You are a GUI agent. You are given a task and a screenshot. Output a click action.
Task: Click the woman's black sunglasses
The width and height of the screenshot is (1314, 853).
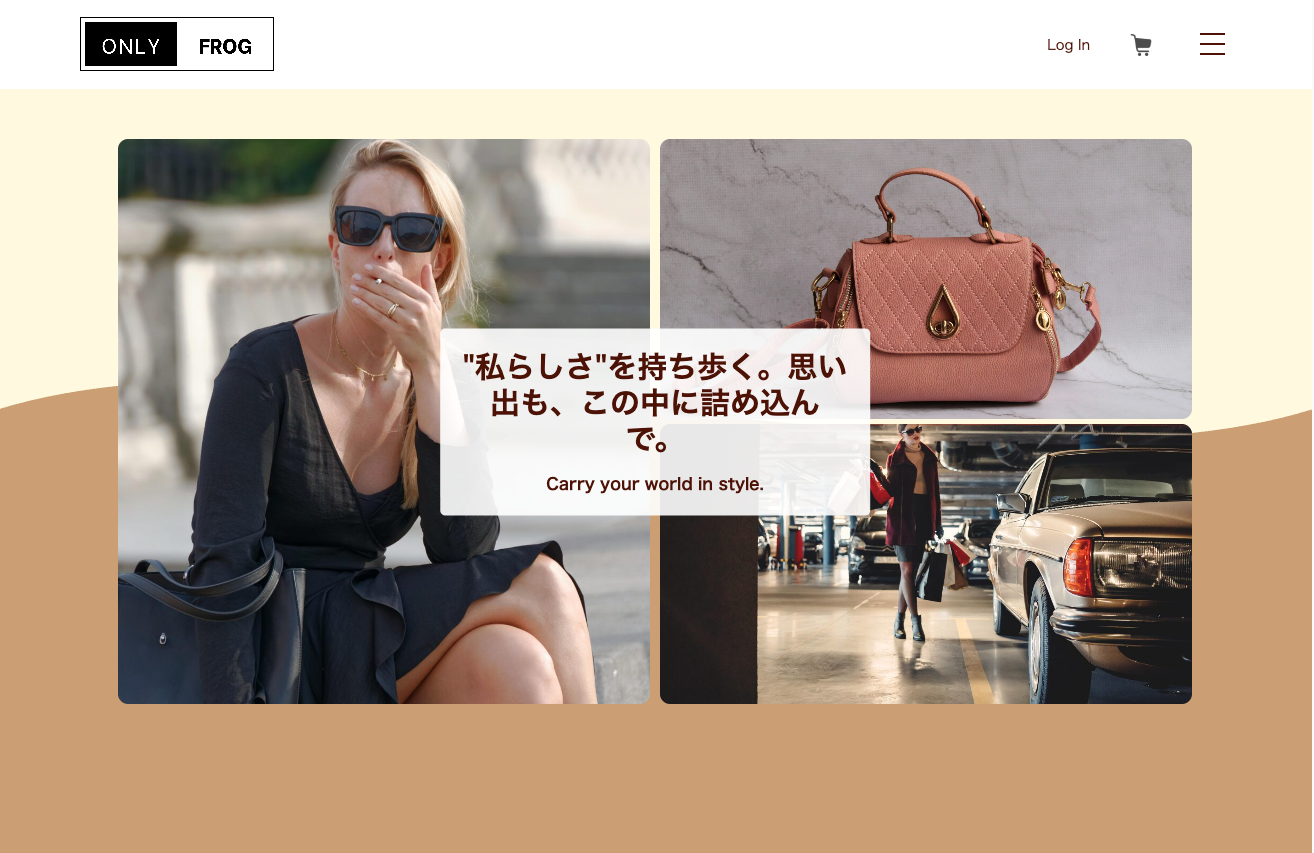click(x=388, y=229)
